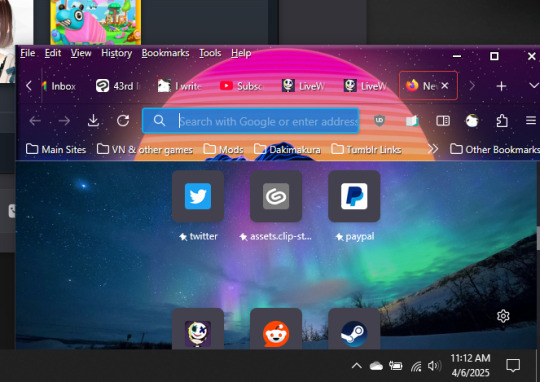Open the Dakimakura bookmarks folder
Screen dimensions: 540x382
288,149
